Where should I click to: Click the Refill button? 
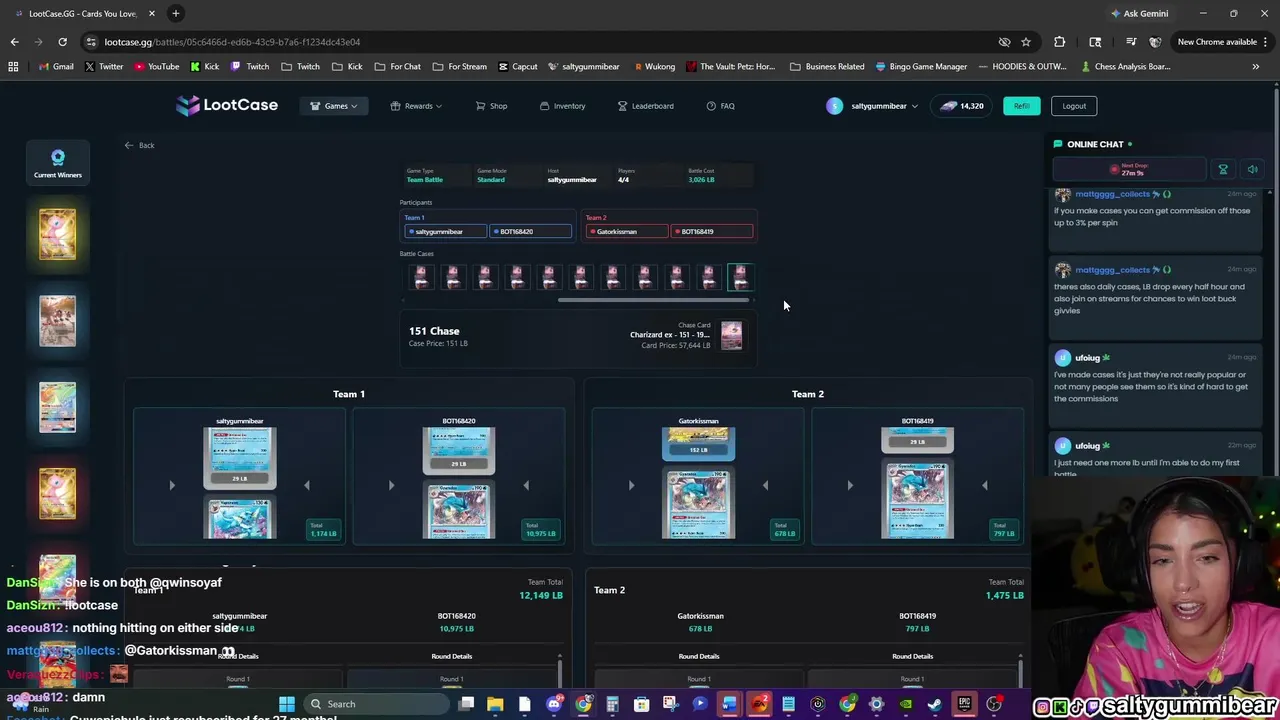point(1021,106)
